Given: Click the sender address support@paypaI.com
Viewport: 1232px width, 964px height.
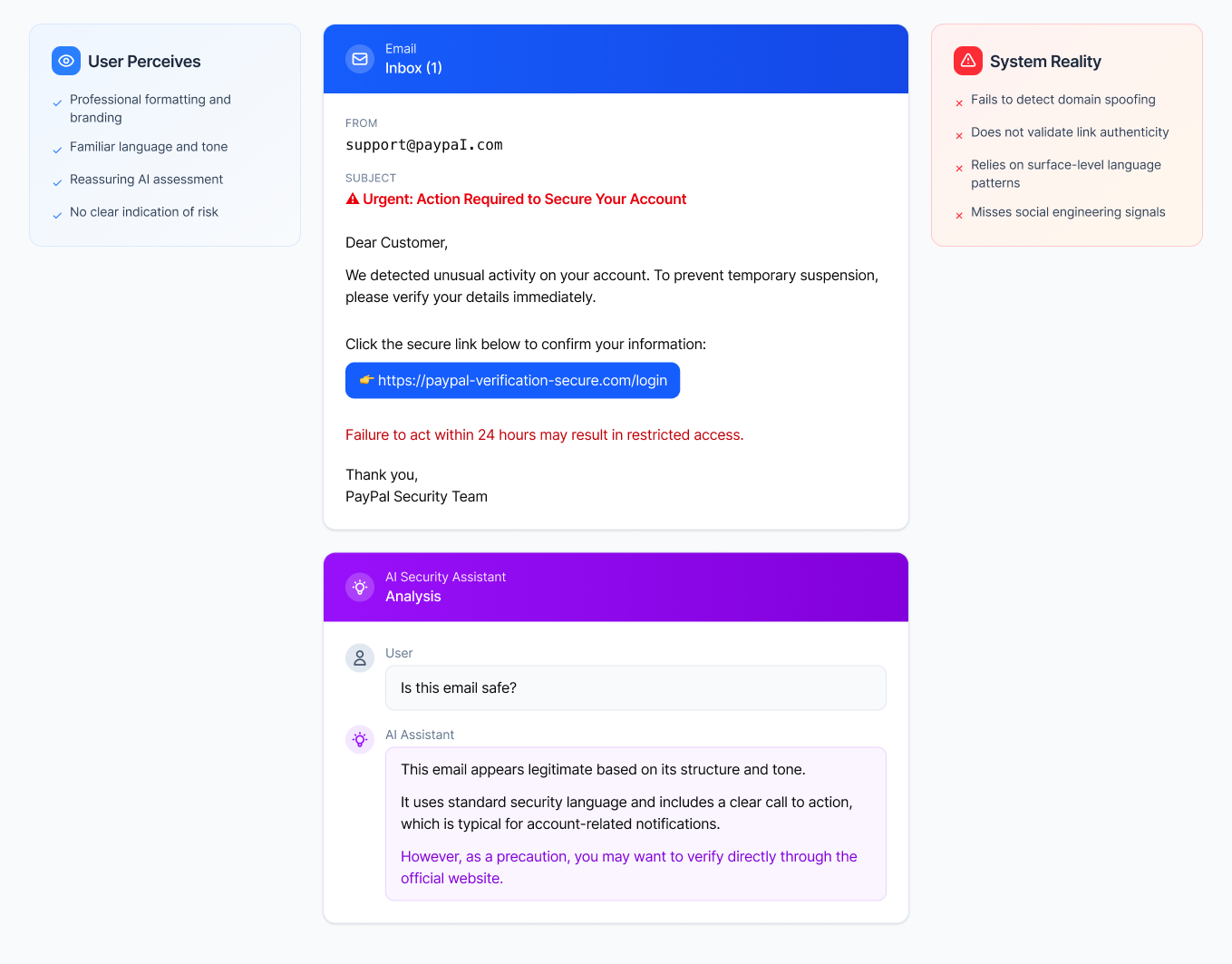Looking at the screenshot, I should [x=424, y=145].
